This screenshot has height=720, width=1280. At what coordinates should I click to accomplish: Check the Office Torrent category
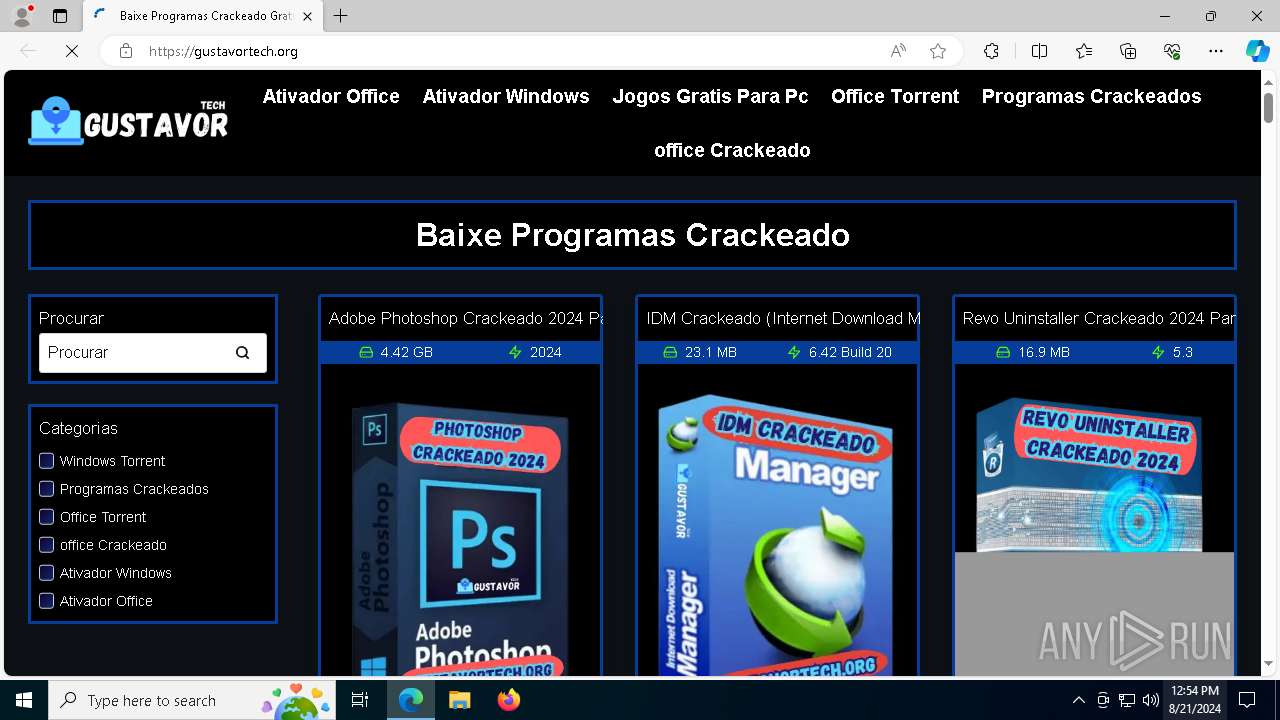tap(46, 517)
